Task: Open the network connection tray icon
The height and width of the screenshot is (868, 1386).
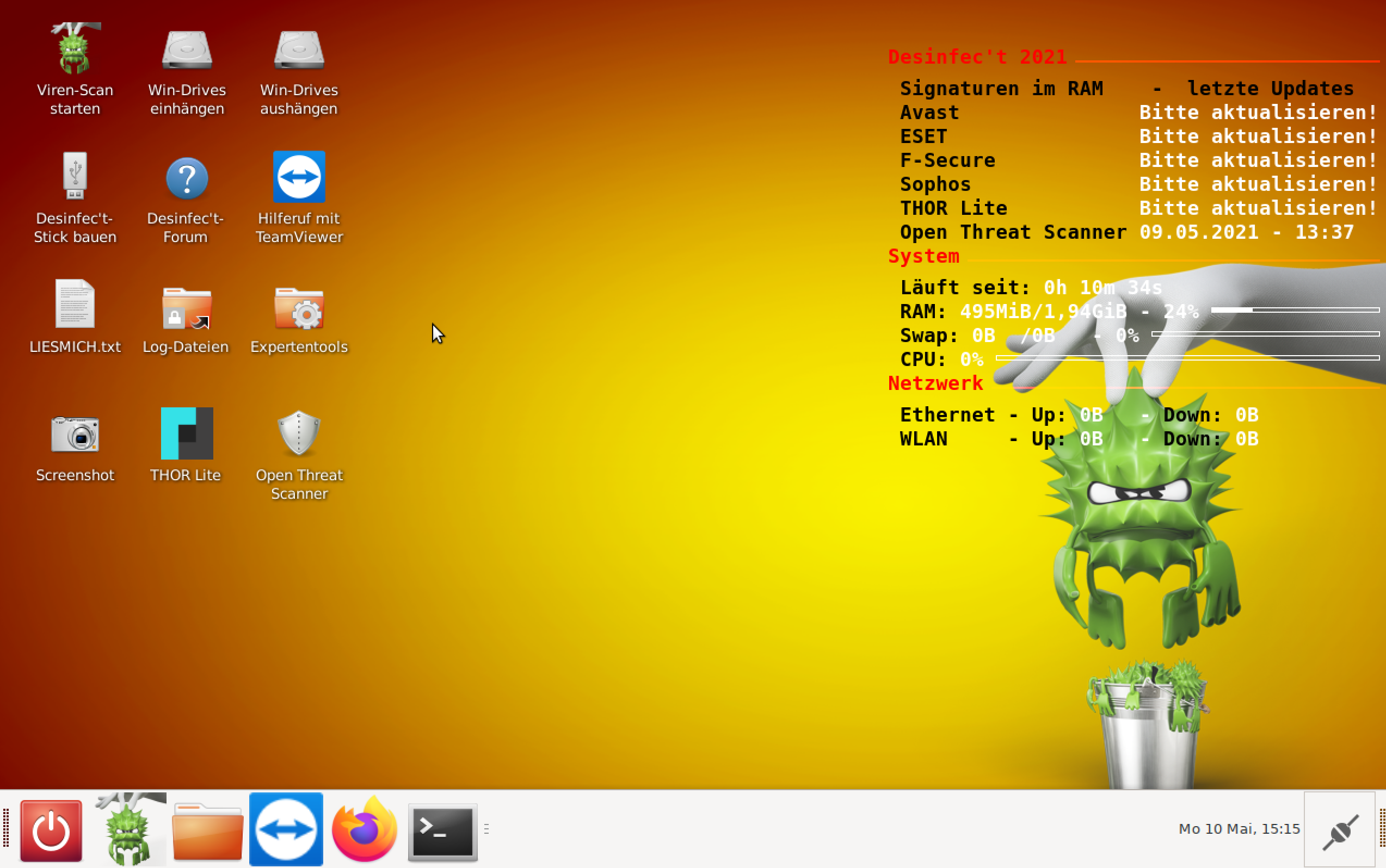Action: coord(1340,830)
